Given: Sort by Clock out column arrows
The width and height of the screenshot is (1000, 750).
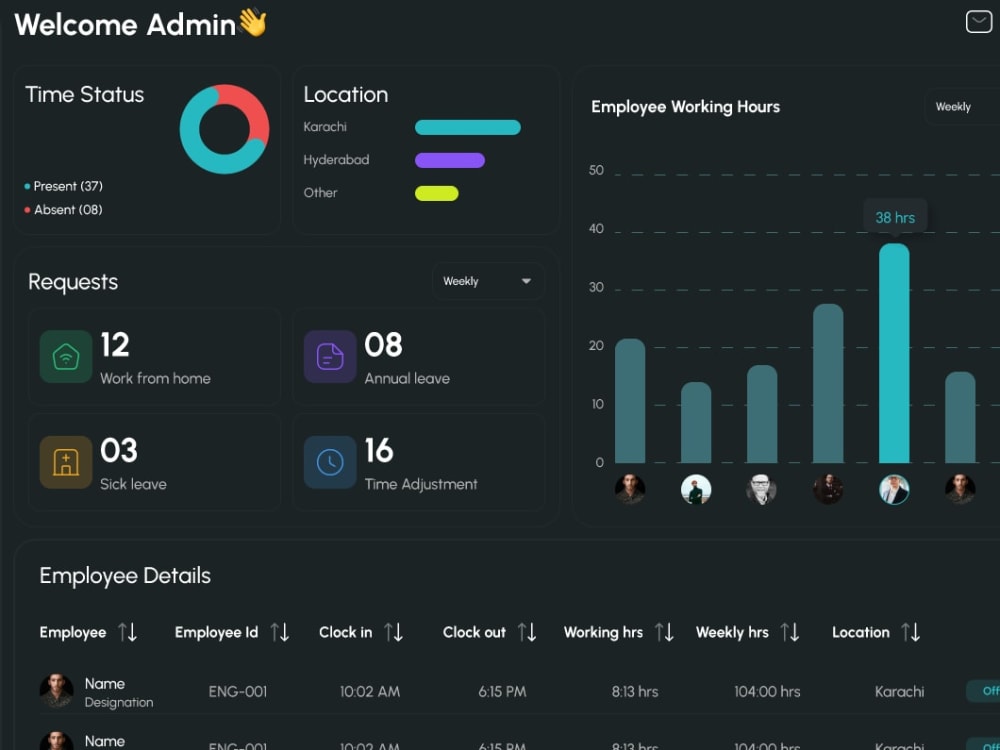Looking at the screenshot, I should pos(527,632).
